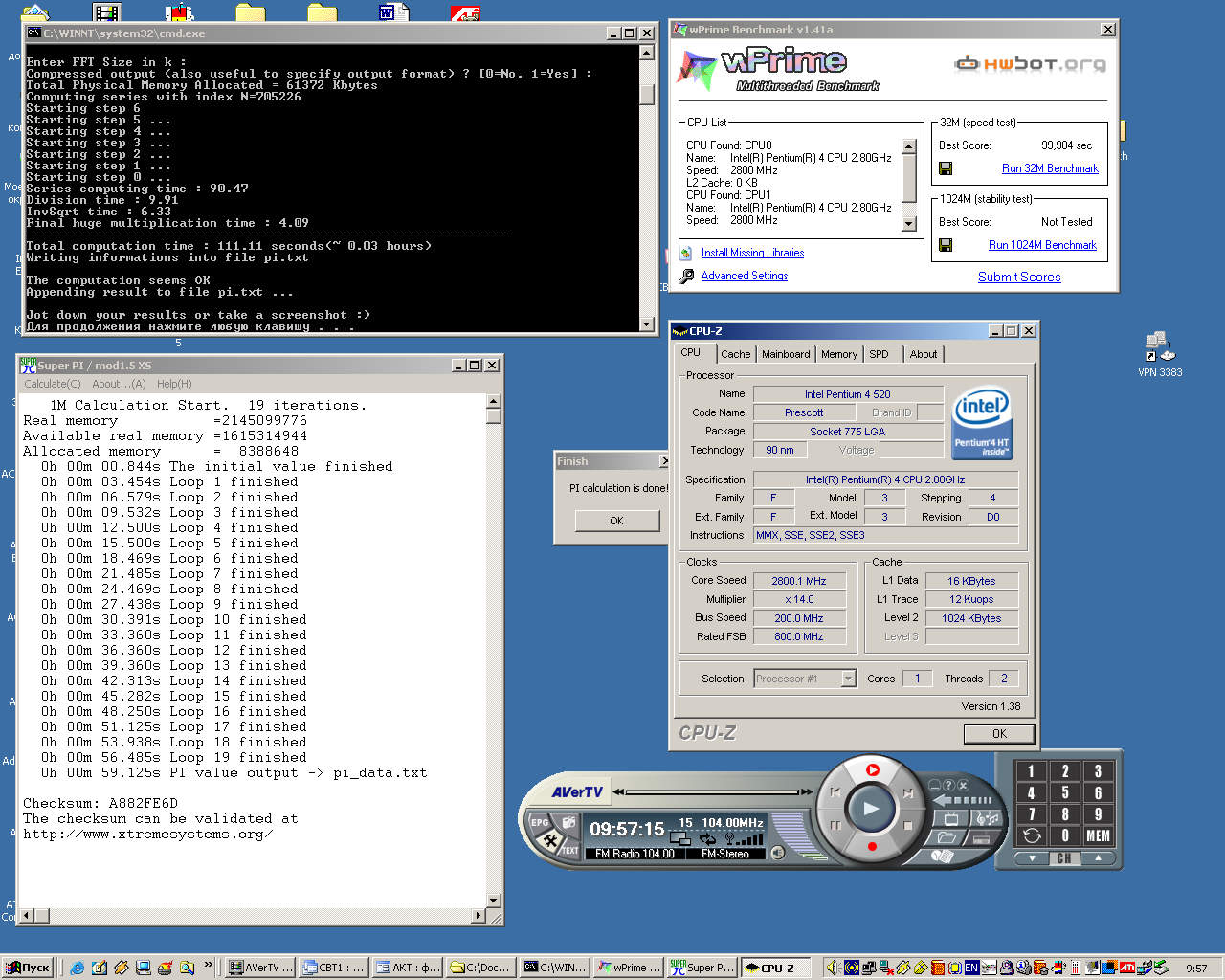Expand the Processor #1 selection dropdown
The height and width of the screenshot is (980, 1225).
(848, 679)
